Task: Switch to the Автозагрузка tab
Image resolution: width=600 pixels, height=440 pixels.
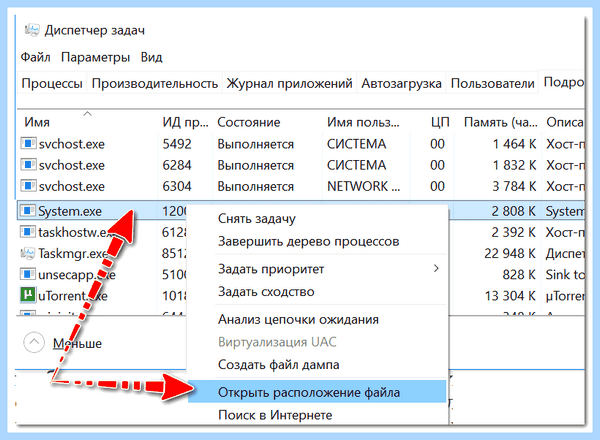Action: pos(401,83)
